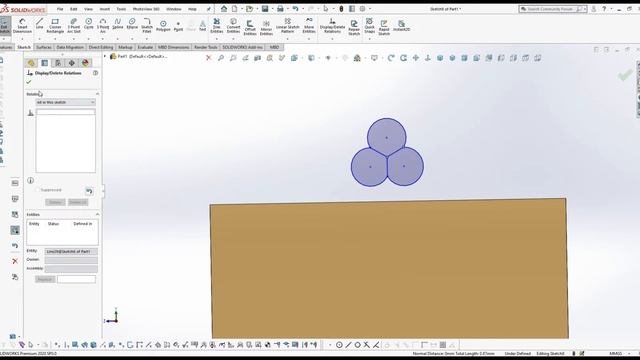Open Display/Delete Relations ribbon tool
The image size is (640, 360).
[332, 26]
